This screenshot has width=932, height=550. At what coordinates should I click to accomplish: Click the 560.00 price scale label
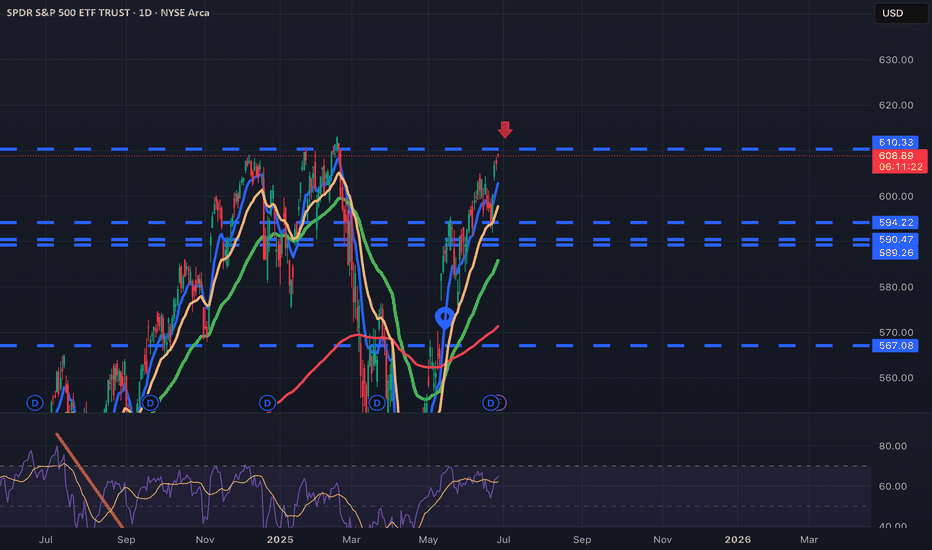point(896,378)
